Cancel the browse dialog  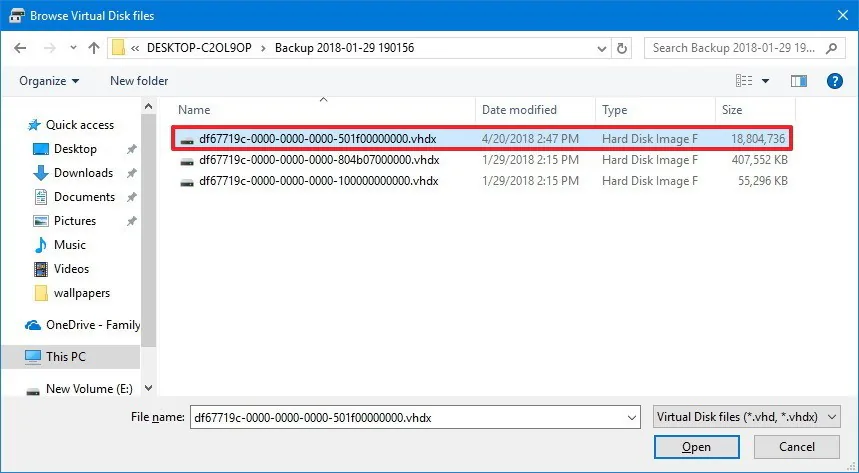pos(797,447)
